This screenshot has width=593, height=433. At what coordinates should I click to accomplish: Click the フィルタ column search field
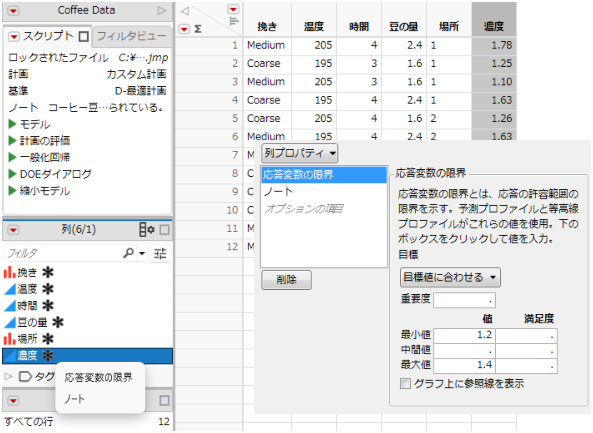click(62, 253)
